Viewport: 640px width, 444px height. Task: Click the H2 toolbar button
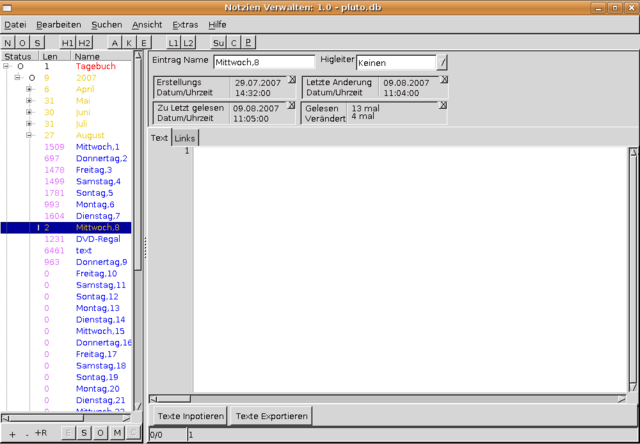[x=85, y=43]
